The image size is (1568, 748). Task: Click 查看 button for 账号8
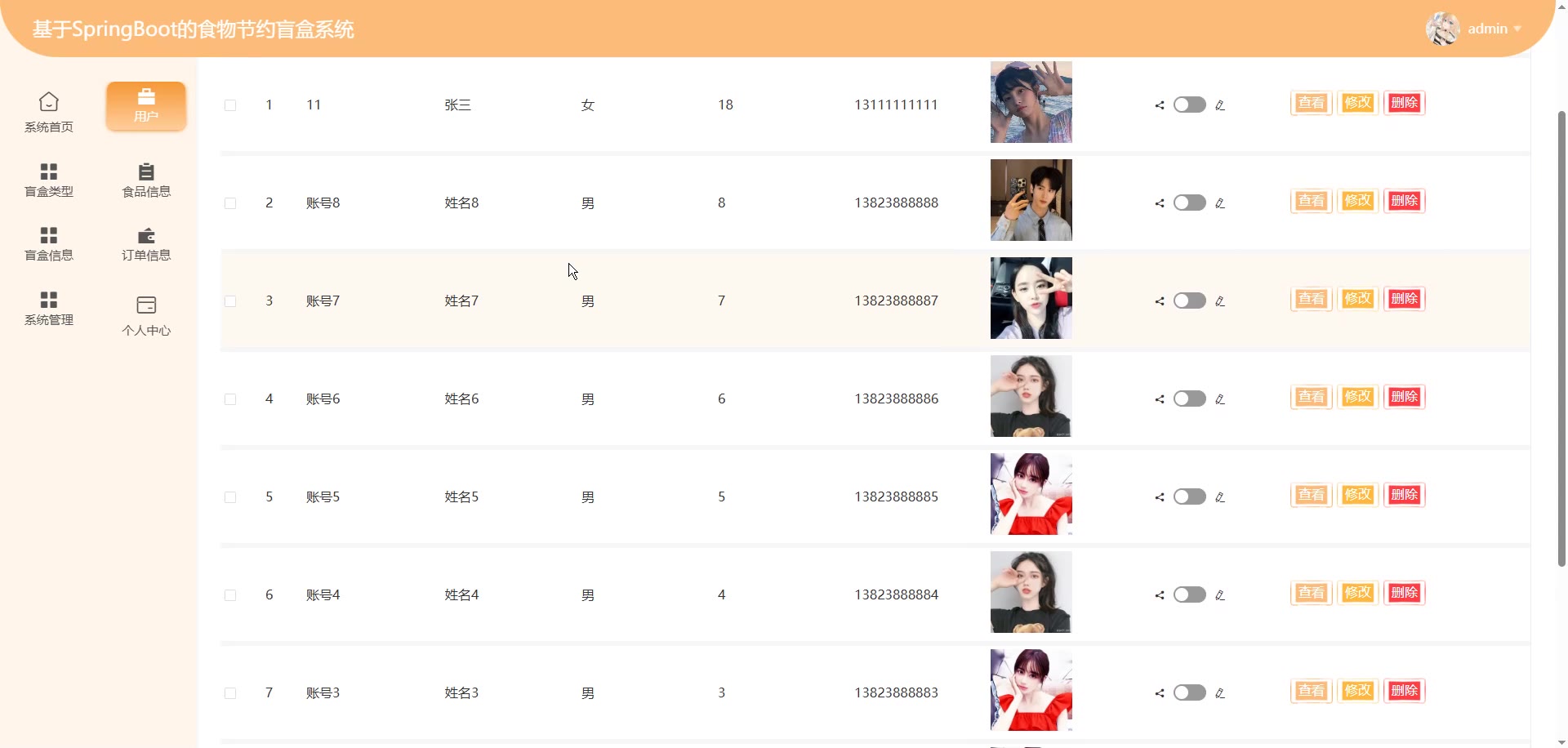1311,201
